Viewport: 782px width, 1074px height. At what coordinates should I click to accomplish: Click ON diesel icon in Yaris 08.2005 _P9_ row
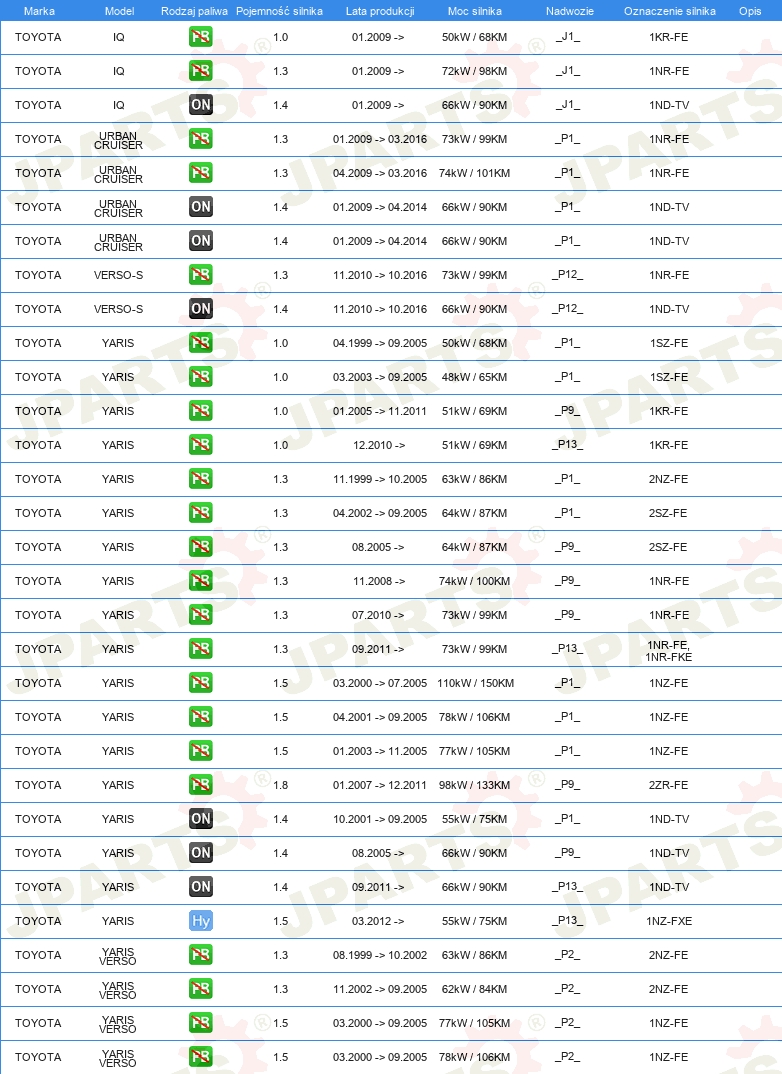[201, 853]
